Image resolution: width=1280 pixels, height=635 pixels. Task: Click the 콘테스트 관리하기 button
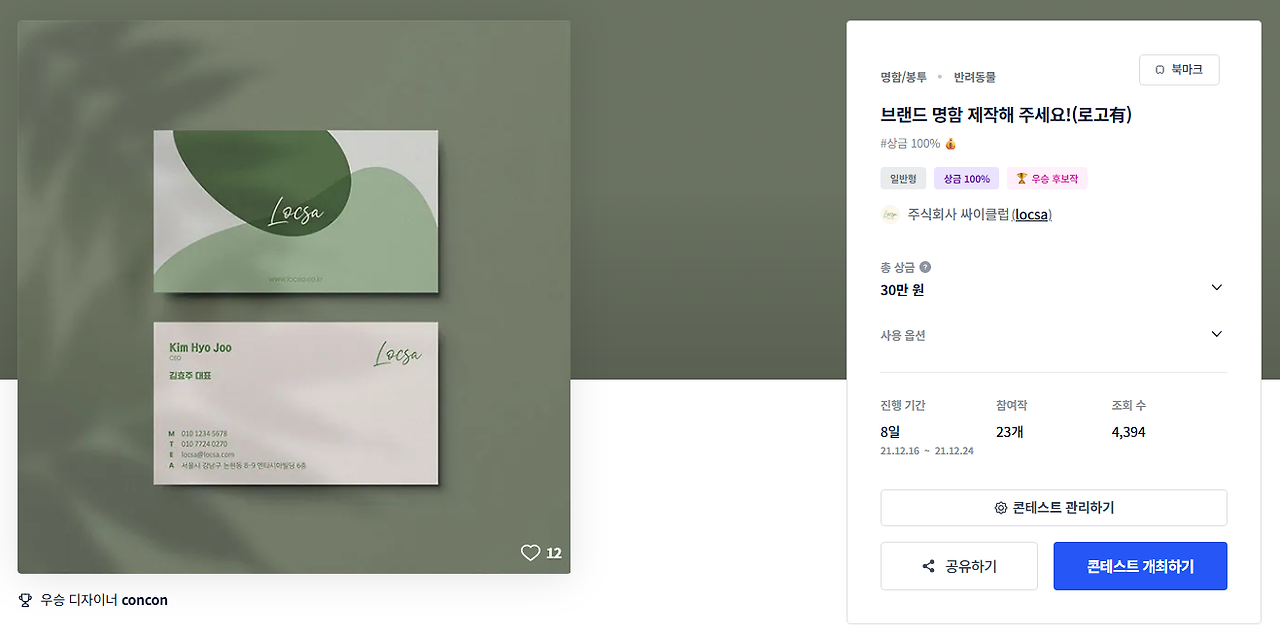click(1054, 508)
